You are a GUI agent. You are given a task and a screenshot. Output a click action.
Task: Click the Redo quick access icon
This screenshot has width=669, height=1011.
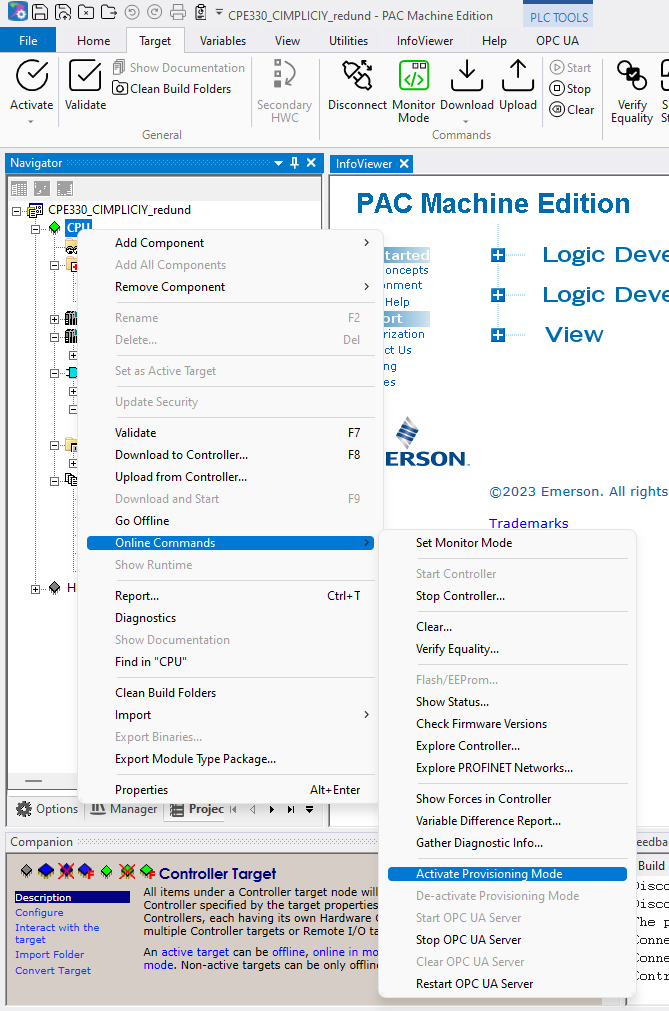click(155, 12)
